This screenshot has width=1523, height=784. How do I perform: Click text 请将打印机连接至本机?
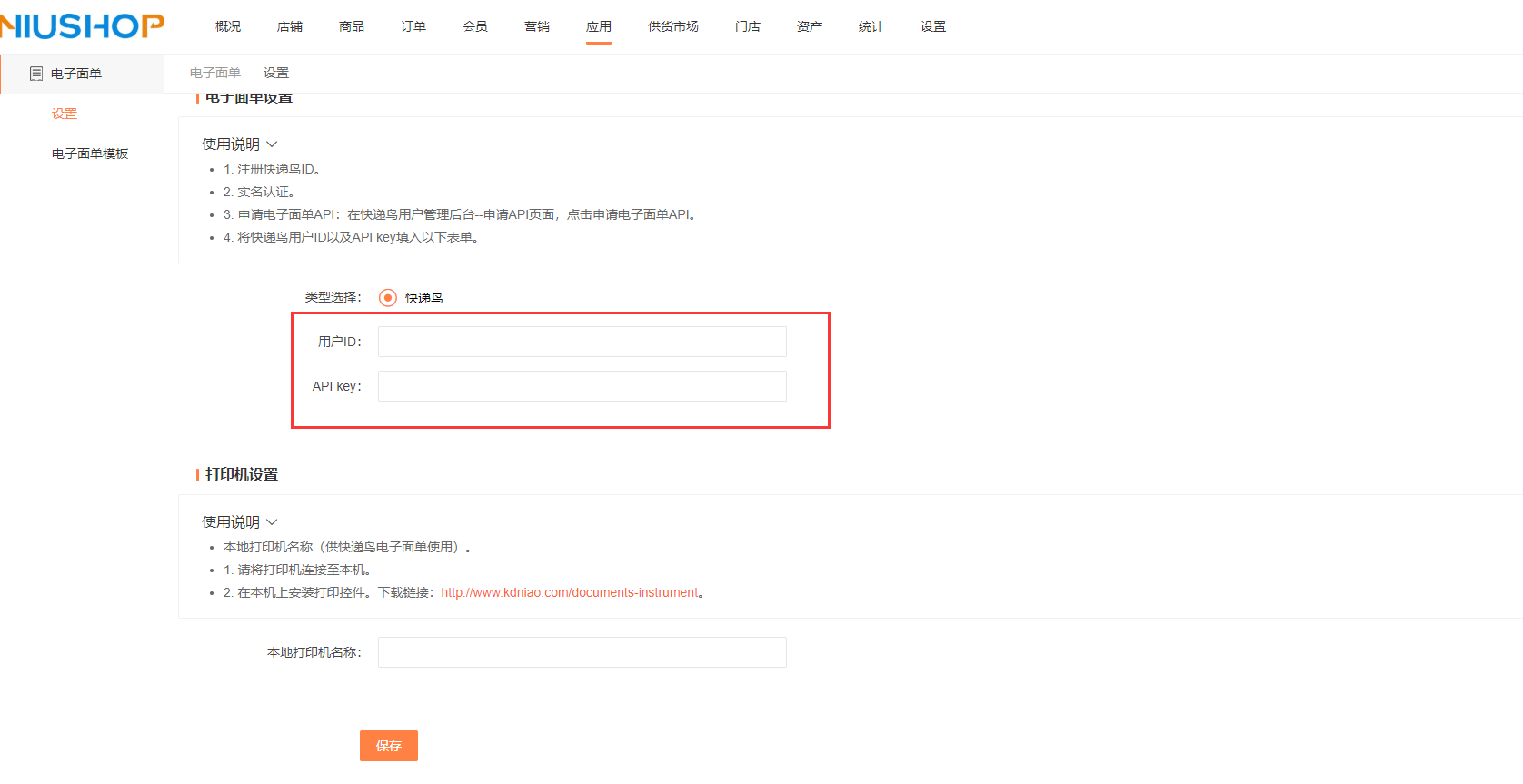coord(297,571)
